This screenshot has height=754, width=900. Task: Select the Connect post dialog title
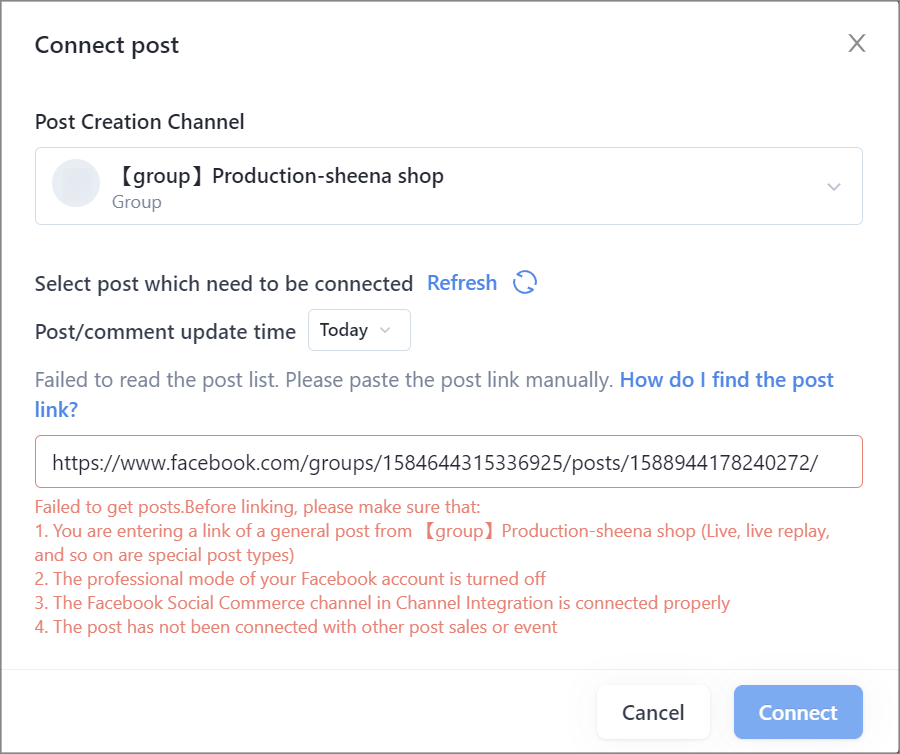(x=107, y=45)
